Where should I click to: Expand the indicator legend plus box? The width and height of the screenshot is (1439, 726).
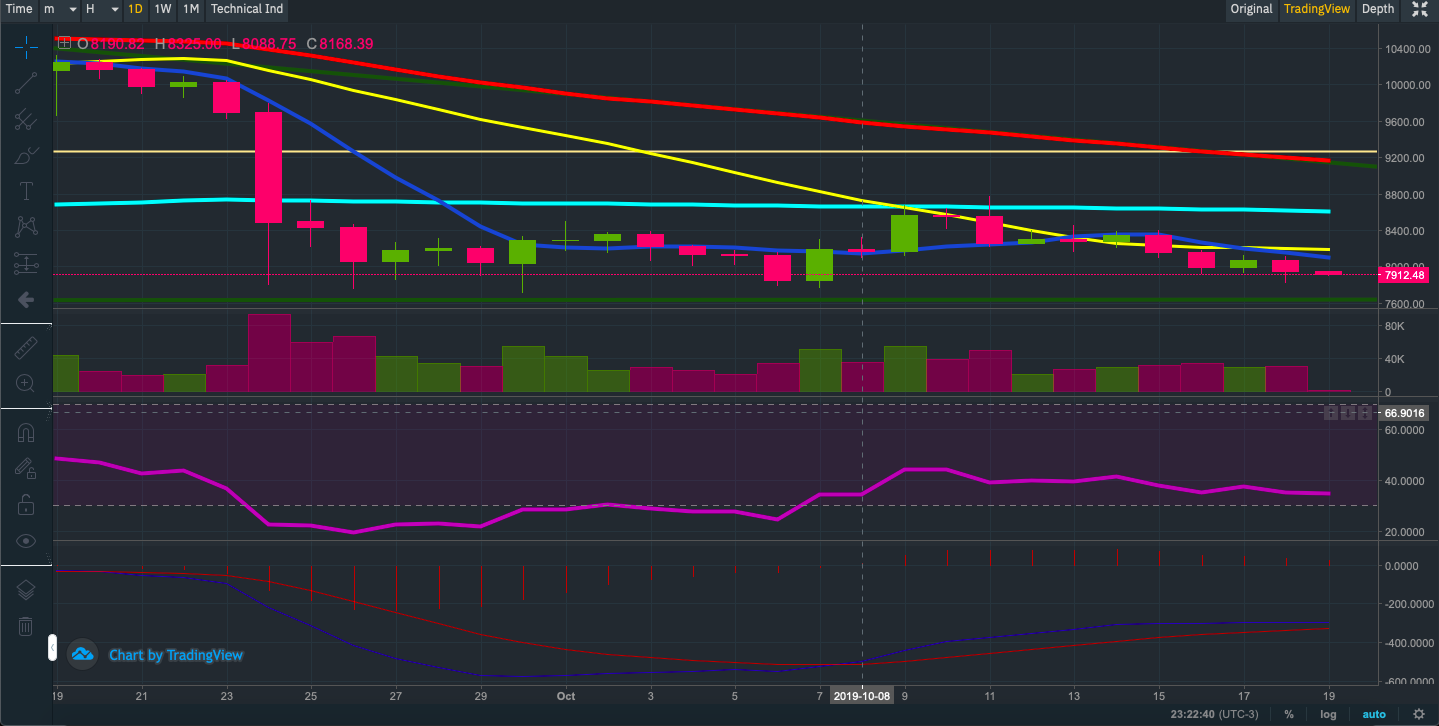[x=65, y=43]
